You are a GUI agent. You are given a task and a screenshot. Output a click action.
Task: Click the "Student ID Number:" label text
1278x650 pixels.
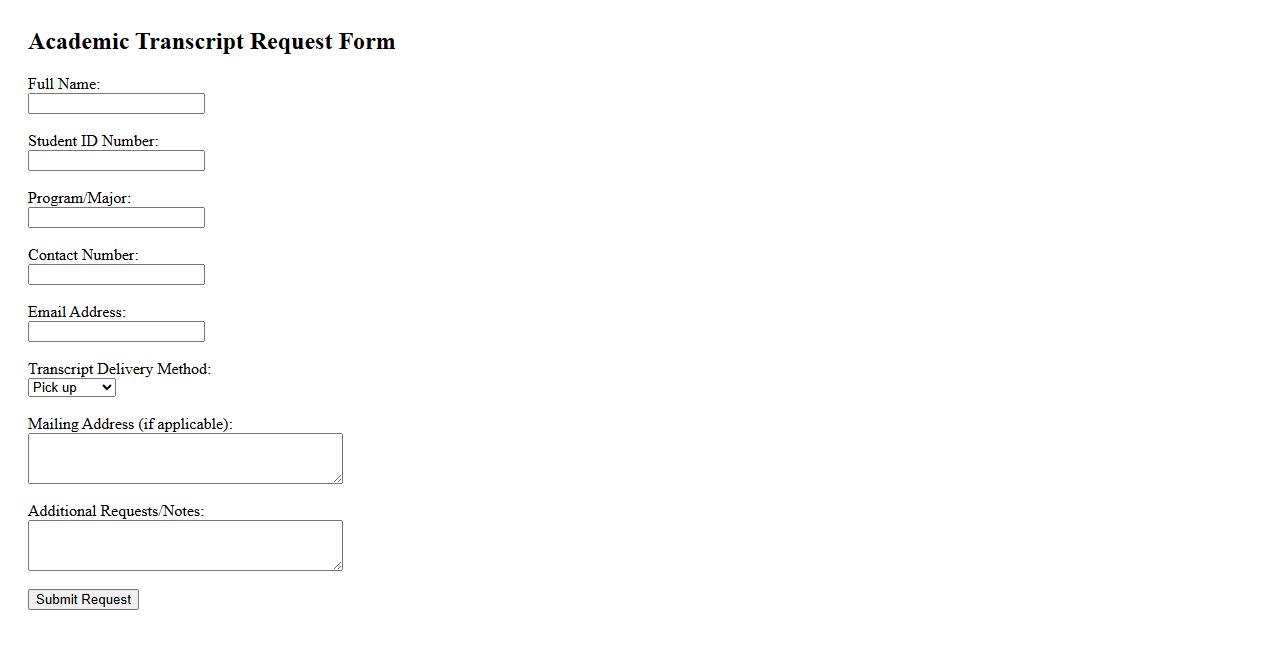point(93,141)
